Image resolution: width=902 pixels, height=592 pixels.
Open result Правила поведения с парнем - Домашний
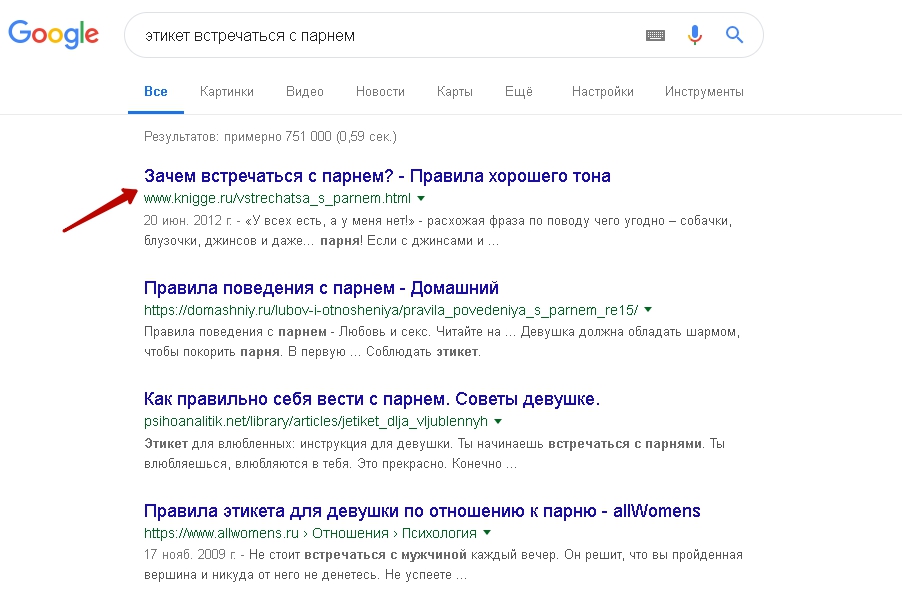click(x=321, y=288)
